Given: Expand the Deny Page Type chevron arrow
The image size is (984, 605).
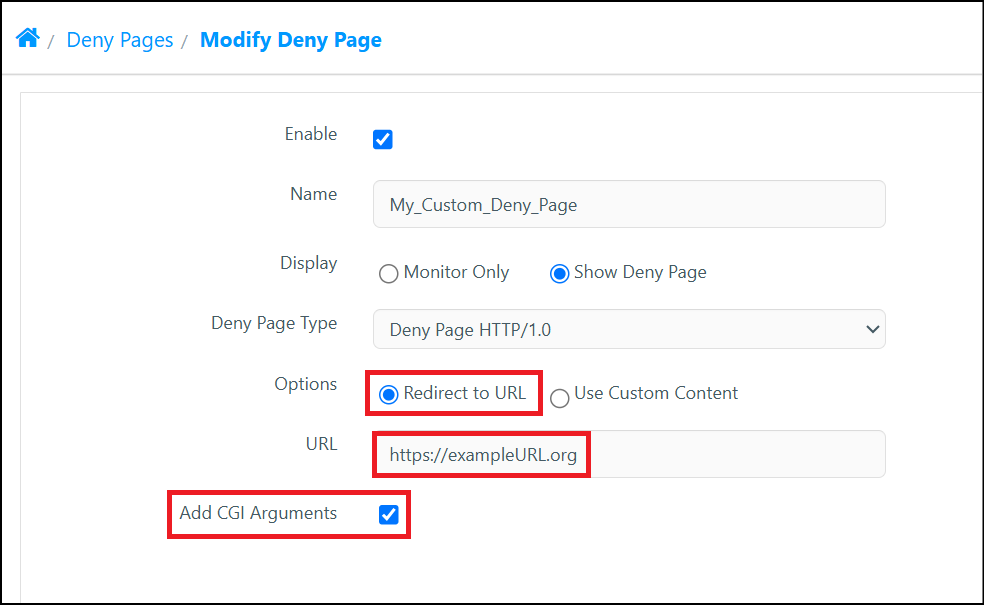Looking at the screenshot, I should (x=872, y=329).
